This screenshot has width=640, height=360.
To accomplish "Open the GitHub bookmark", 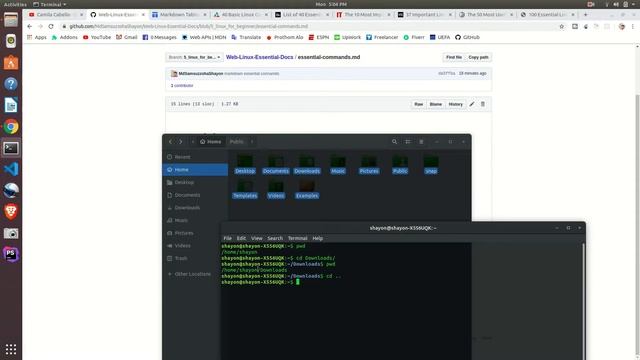I will tap(467, 37).
